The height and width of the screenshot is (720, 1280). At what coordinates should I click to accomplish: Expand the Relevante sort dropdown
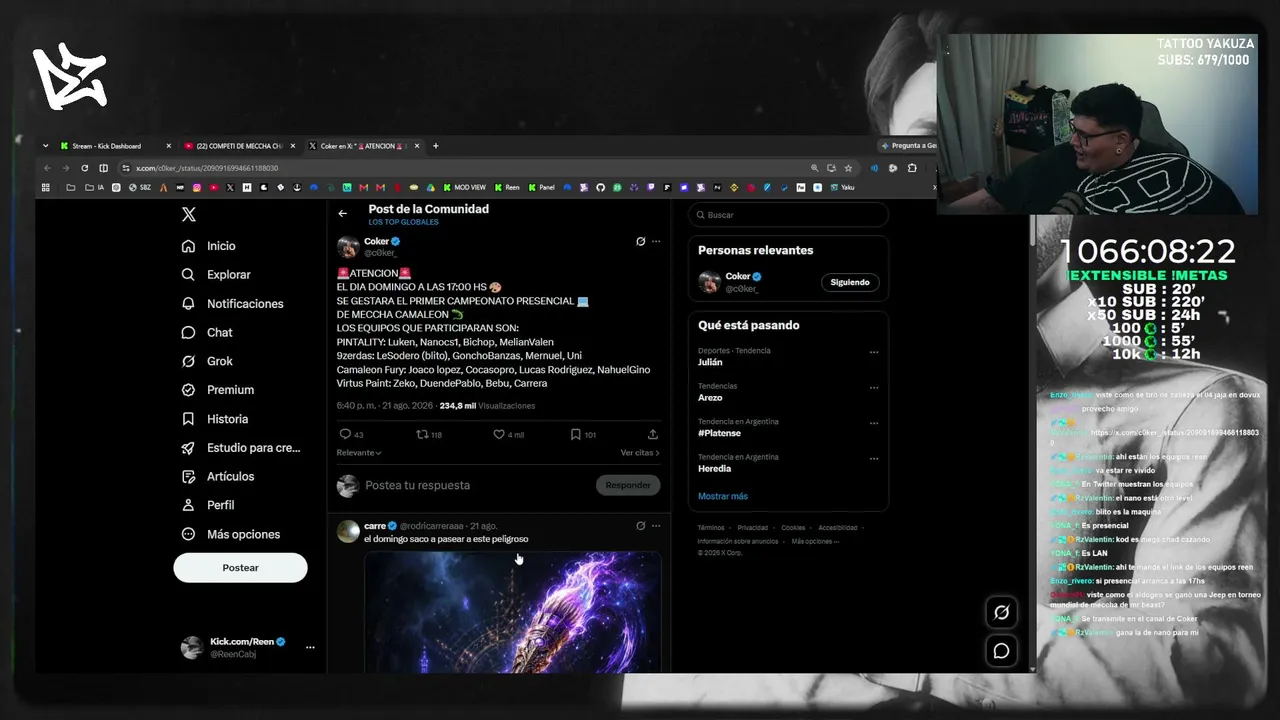(359, 453)
